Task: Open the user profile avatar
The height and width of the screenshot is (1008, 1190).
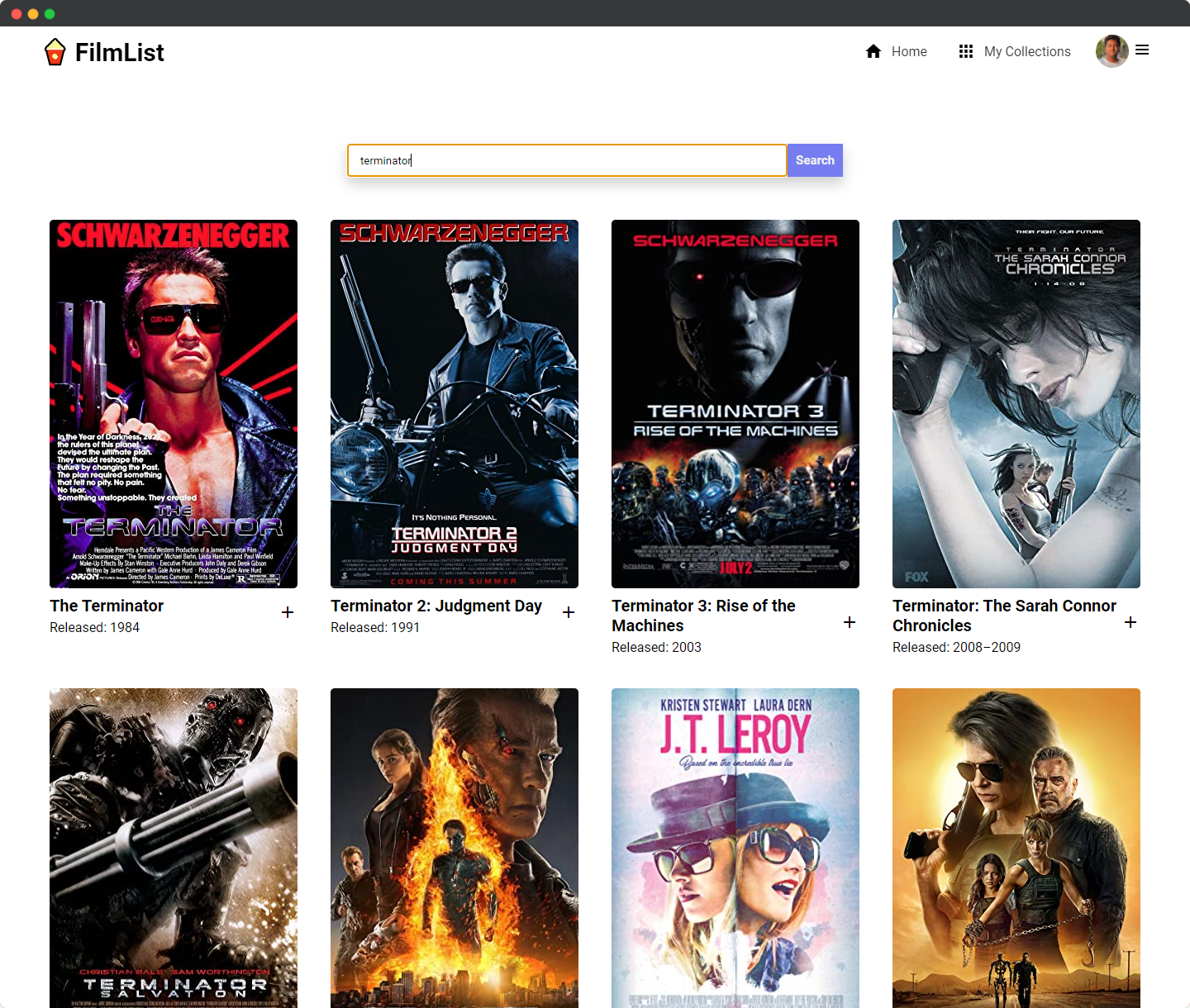Action: click(1111, 51)
